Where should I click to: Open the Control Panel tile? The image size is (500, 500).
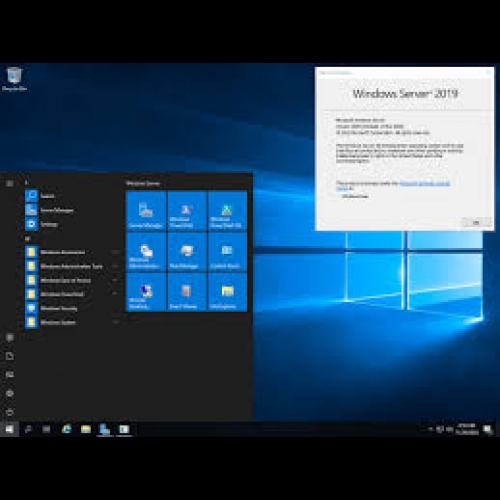[227, 252]
